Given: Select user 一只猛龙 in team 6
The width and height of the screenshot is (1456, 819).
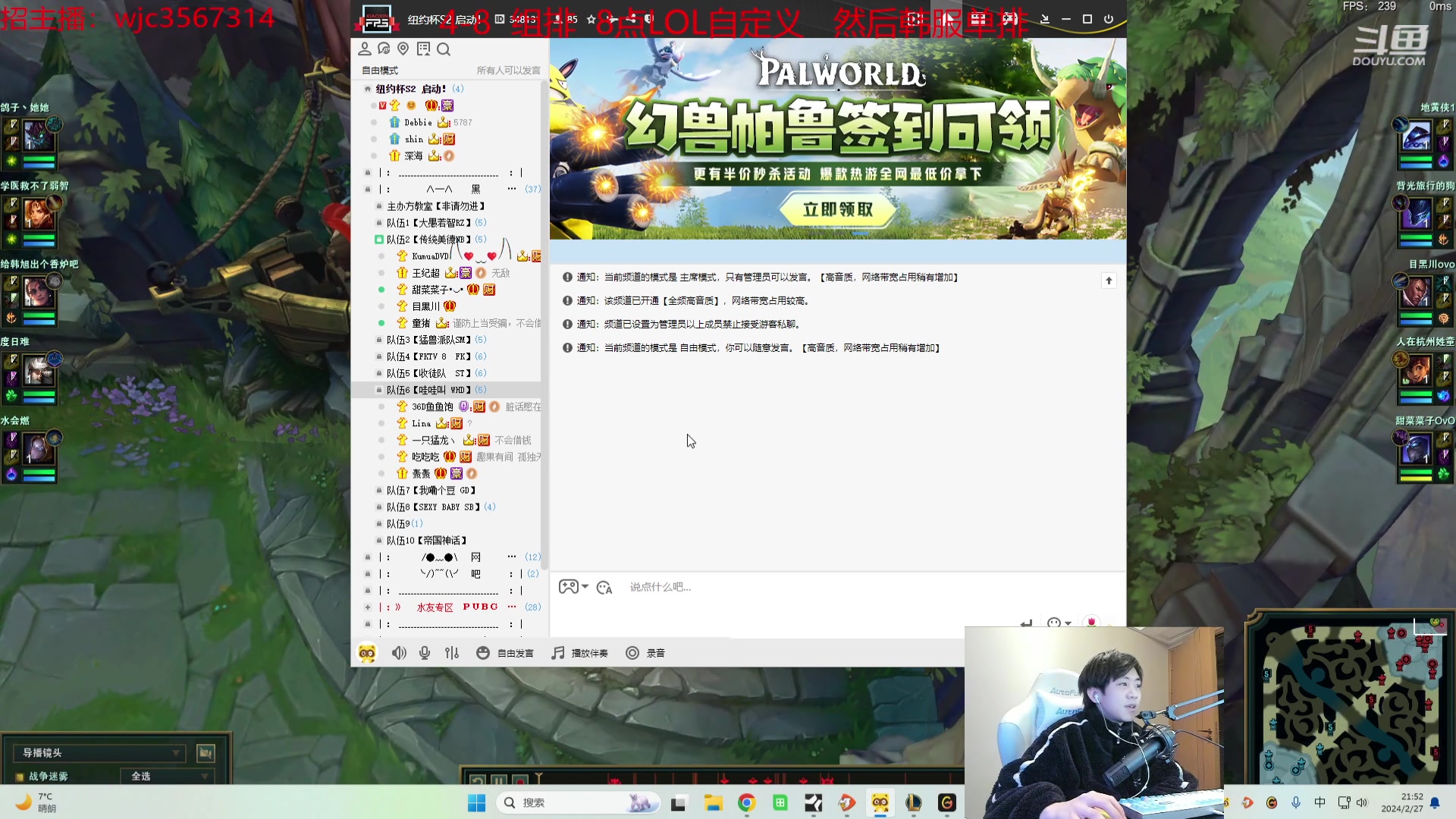Looking at the screenshot, I should pyautogui.click(x=434, y=441).
